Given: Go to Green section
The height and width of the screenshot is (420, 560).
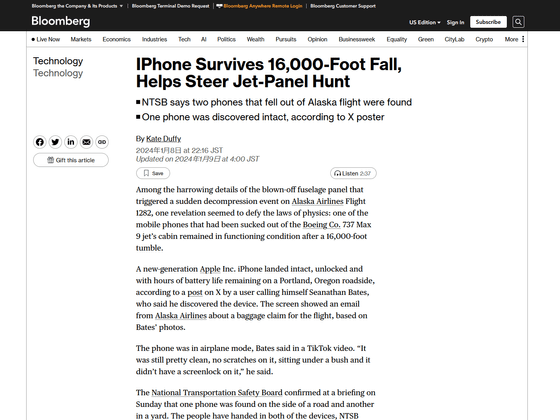Looking at the screenshot, I should tap(426, 39).
